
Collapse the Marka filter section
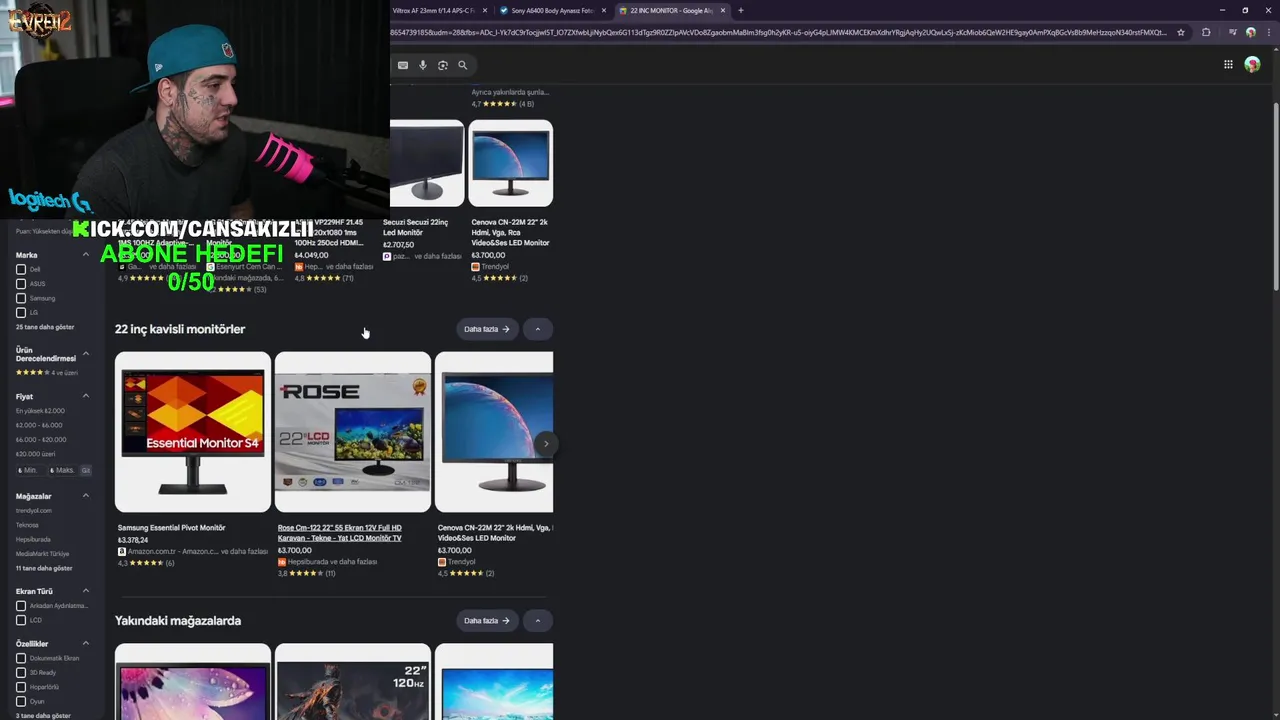pyautogui.click(x=86, y=255)
